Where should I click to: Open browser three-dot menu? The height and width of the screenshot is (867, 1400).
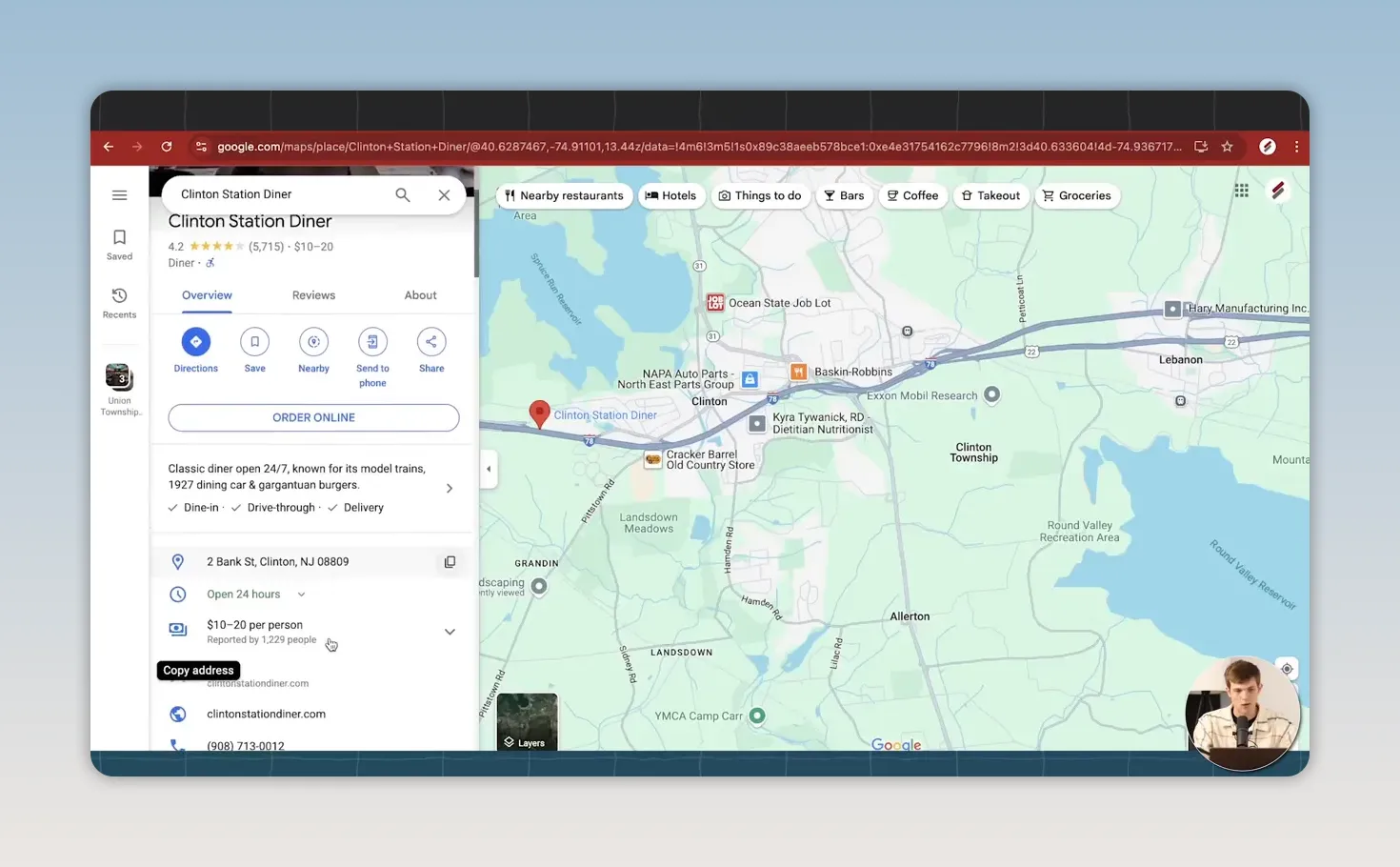click(1296, 147)
